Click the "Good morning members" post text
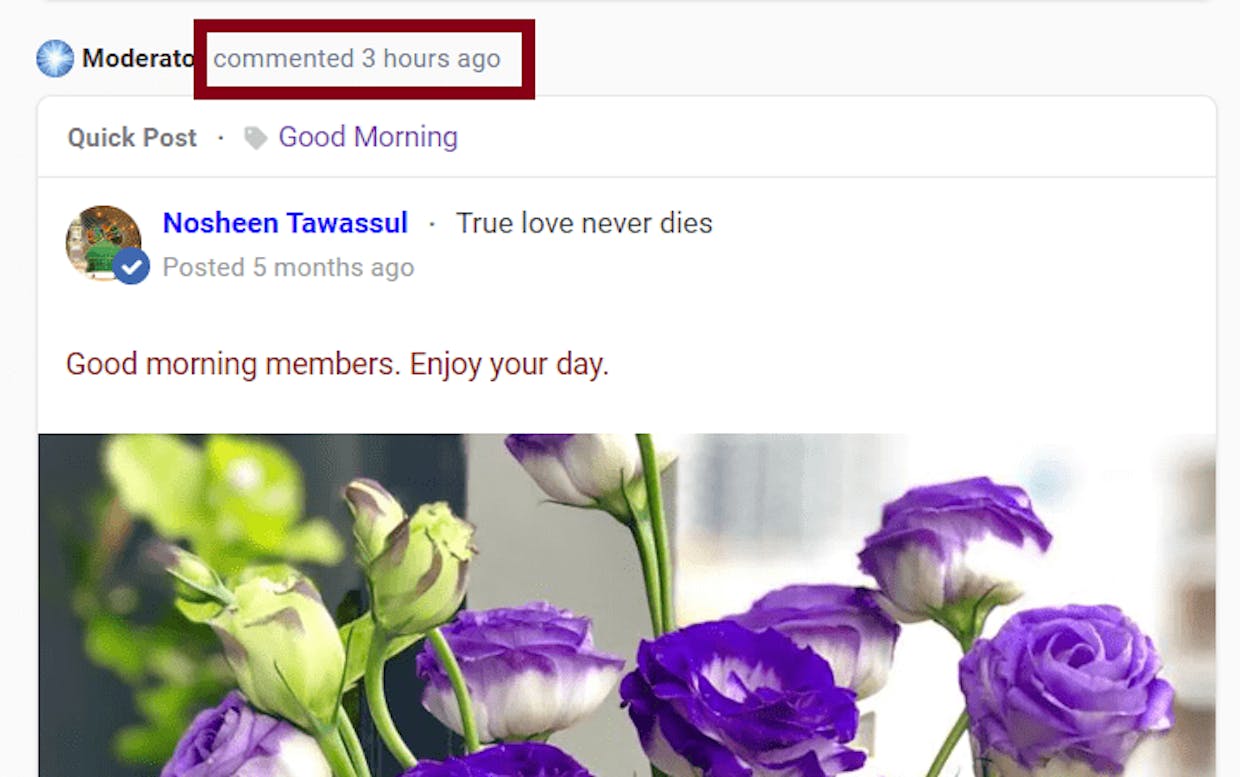 (x=337, y=364)
